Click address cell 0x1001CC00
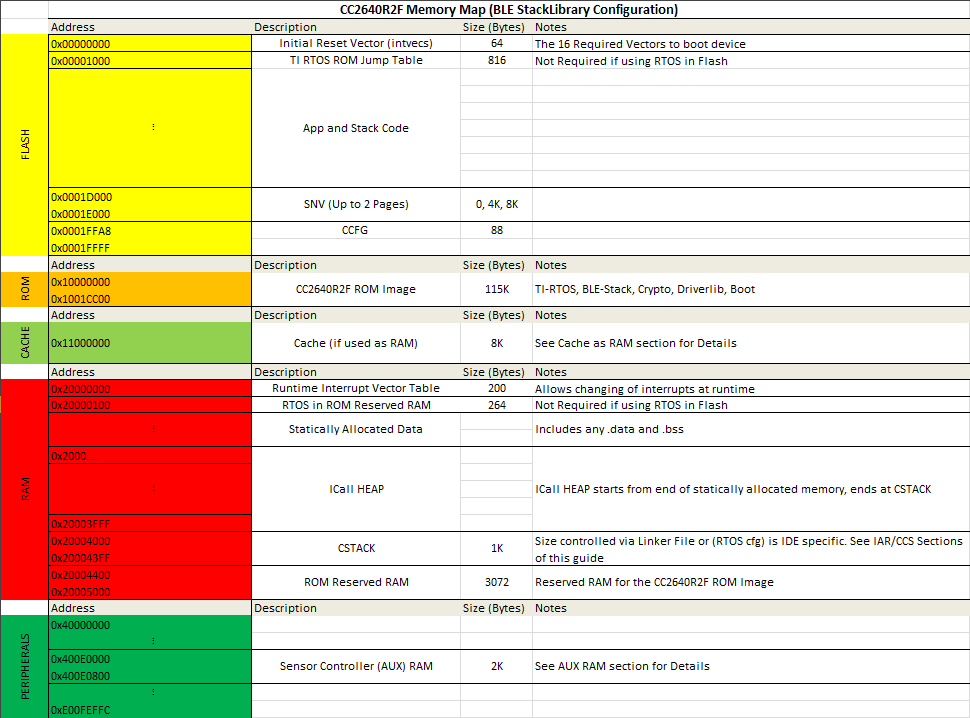This screenshot has height=718, width=970. pos(150,299)
